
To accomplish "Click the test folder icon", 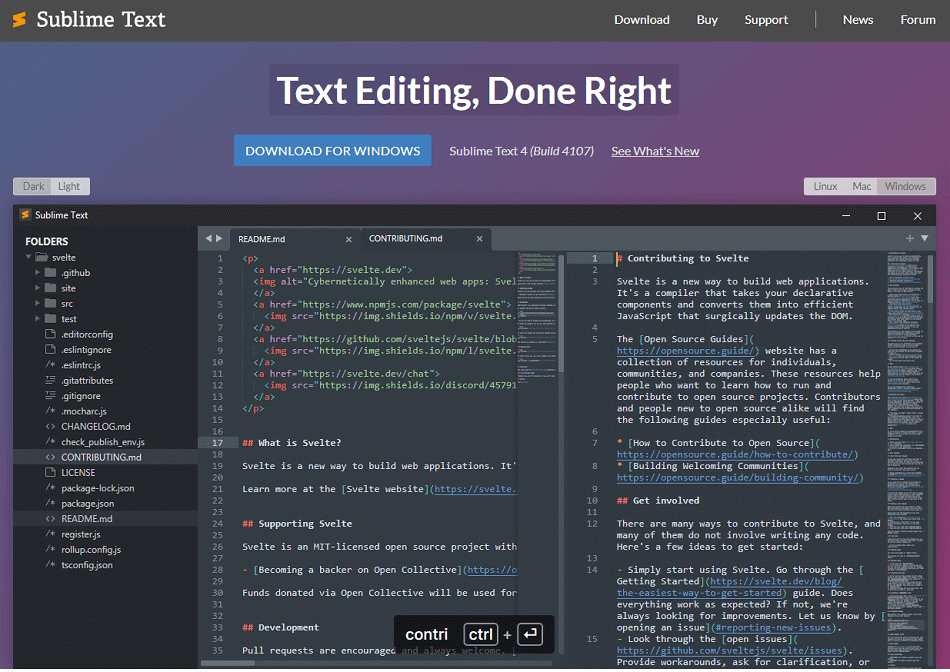I will click(51, 318).
